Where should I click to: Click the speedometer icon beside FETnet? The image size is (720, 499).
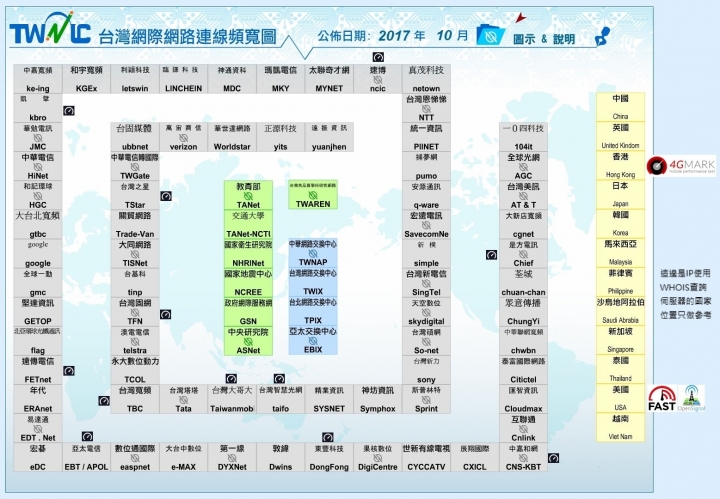click(x=69, y=370)
